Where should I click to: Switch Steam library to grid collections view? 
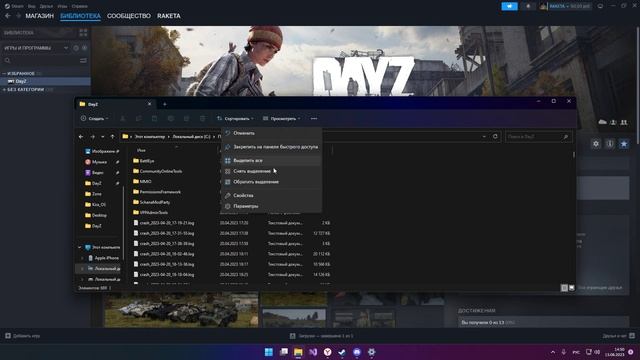click(83, 33)
